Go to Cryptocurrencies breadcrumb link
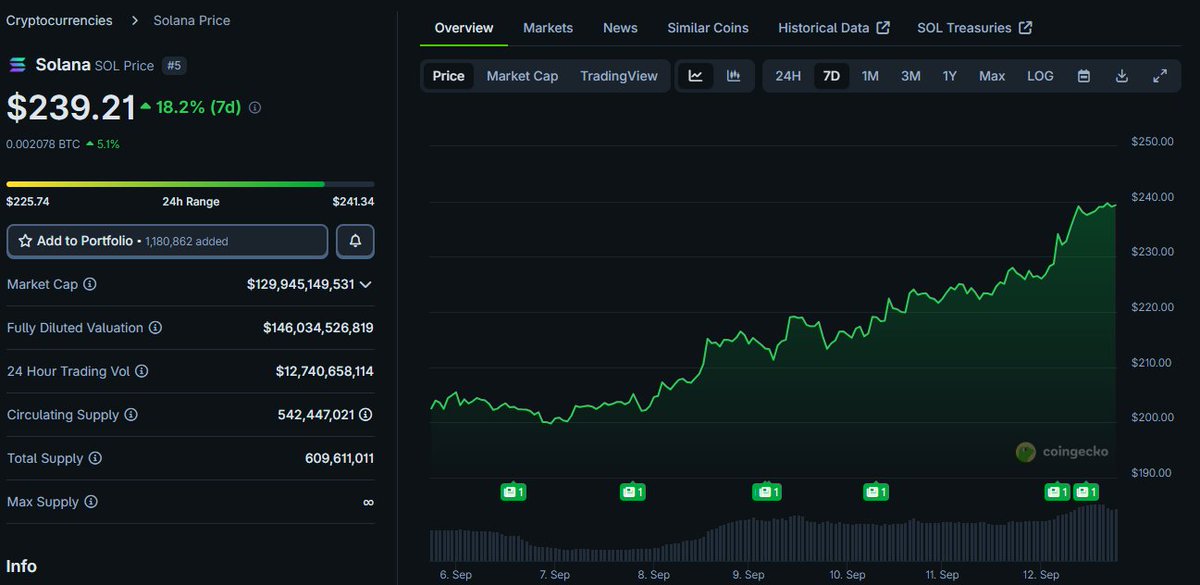 pos(59,20)
